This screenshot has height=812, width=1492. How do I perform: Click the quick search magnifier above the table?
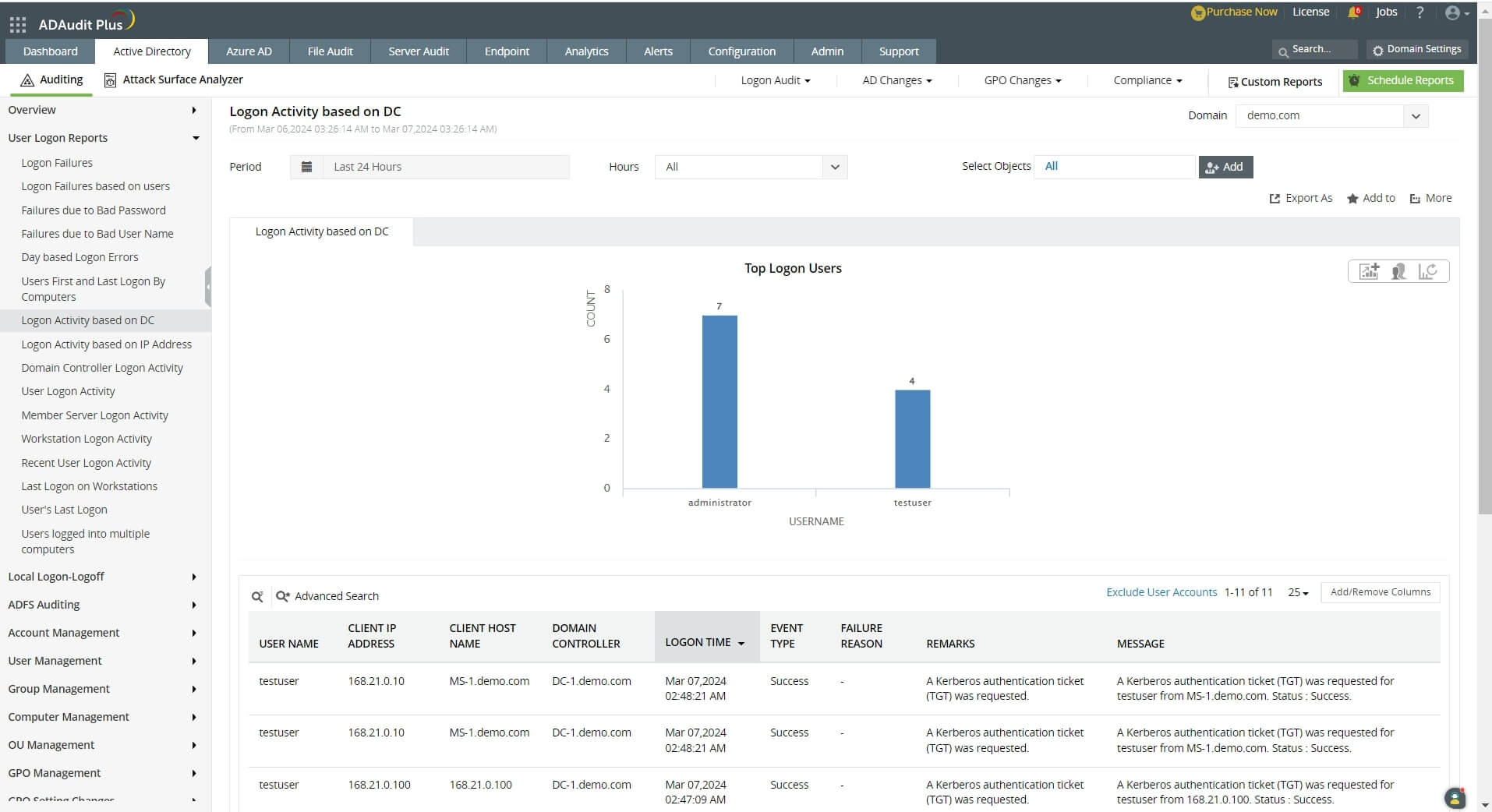(x=257, y=596)
